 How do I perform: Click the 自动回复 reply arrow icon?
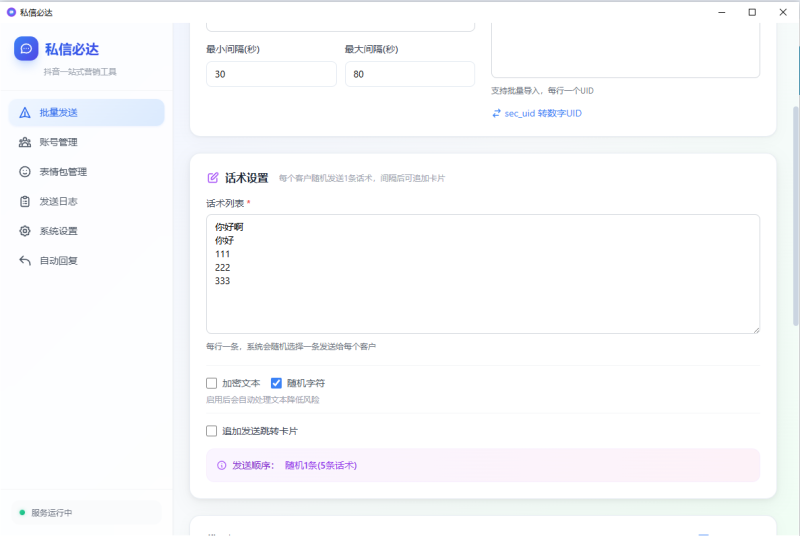click(24, 261)
